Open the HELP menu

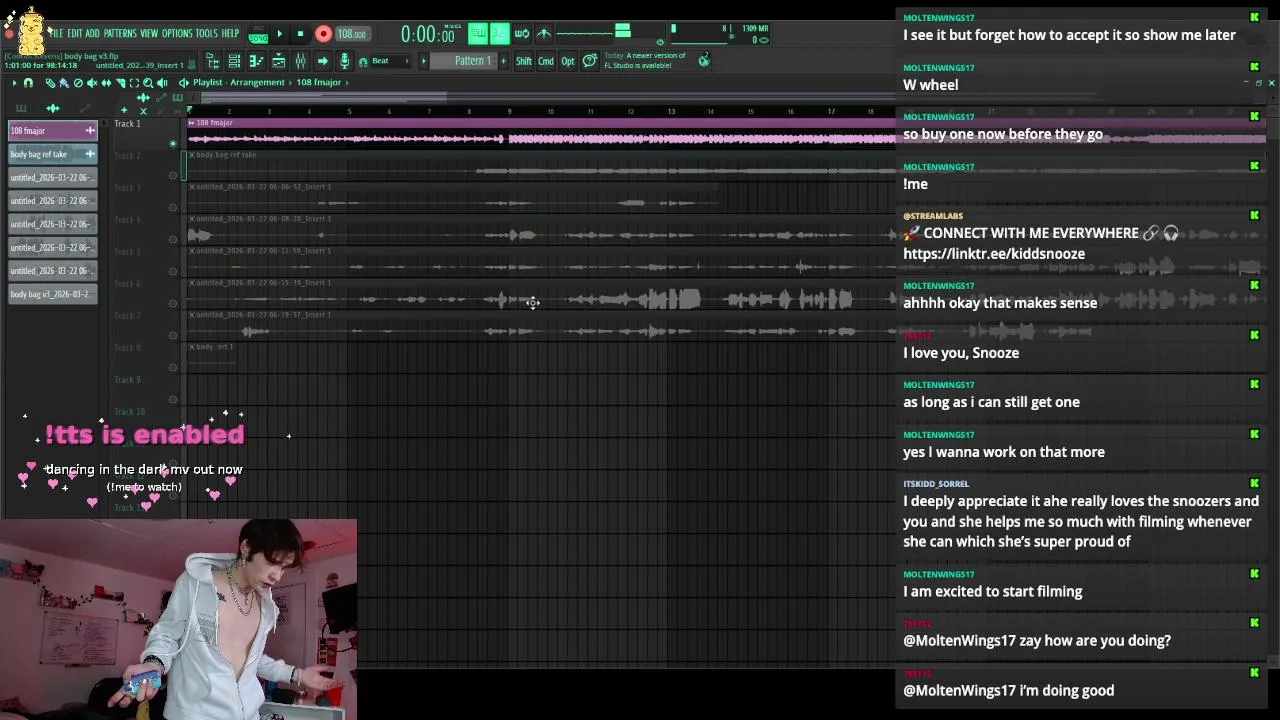click(x=230, y=33)
